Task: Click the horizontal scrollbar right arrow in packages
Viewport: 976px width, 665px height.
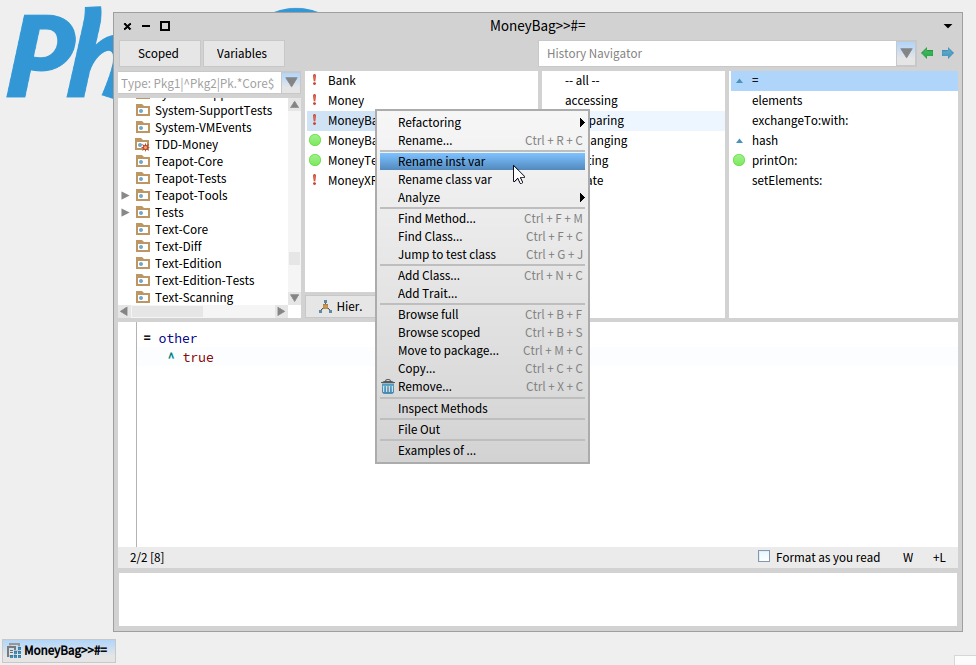Action: pos(281,311)
